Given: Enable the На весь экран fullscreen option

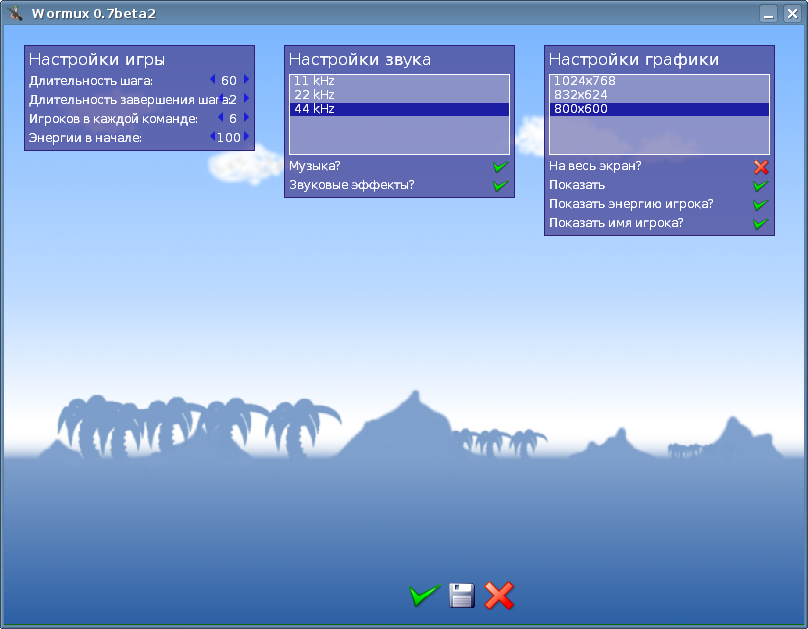Looking at the screenshot, I should pyautogui.click(x=760, y=166).
